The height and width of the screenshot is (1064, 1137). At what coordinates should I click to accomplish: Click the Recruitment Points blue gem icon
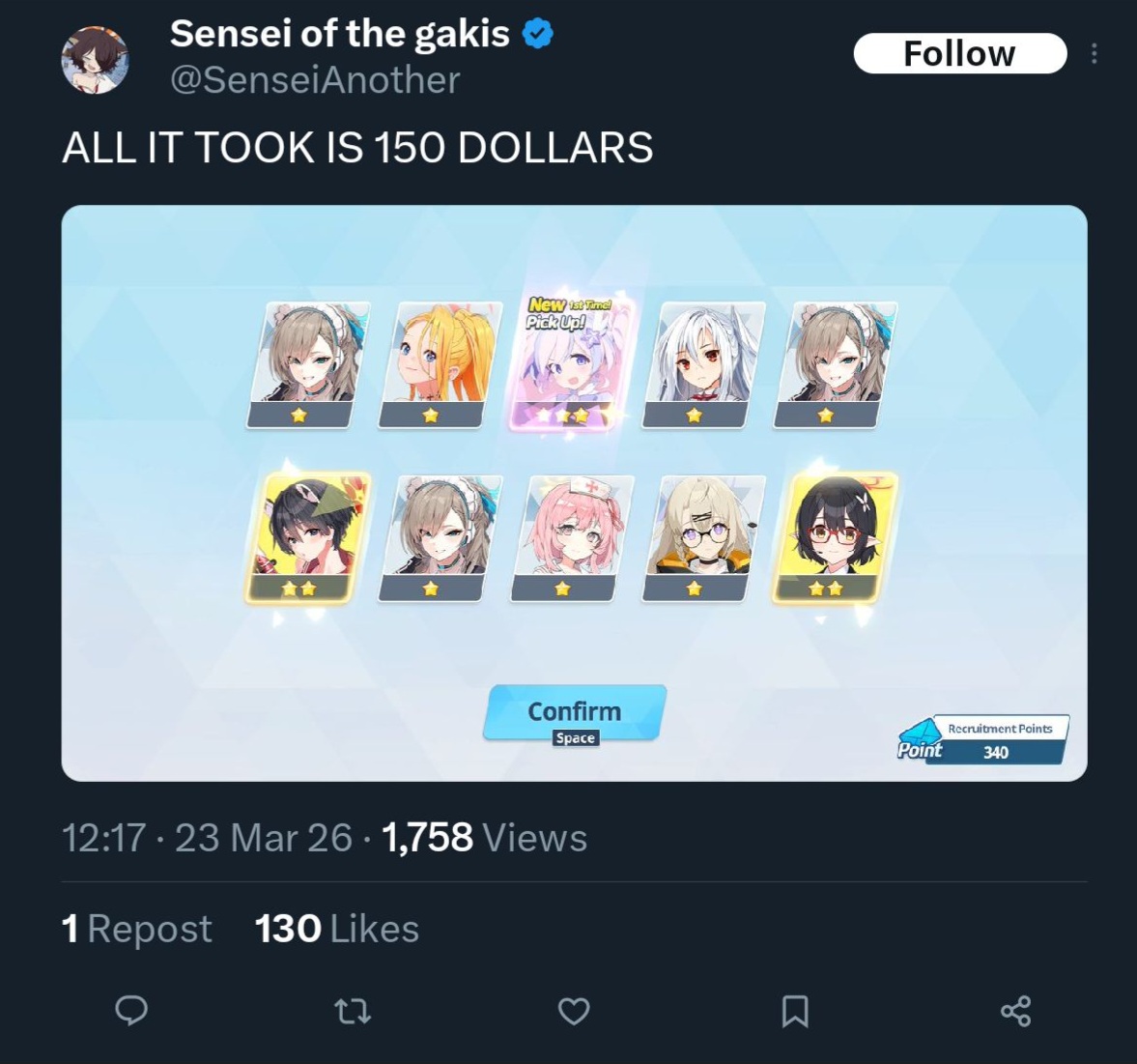(x=921, y=739)
